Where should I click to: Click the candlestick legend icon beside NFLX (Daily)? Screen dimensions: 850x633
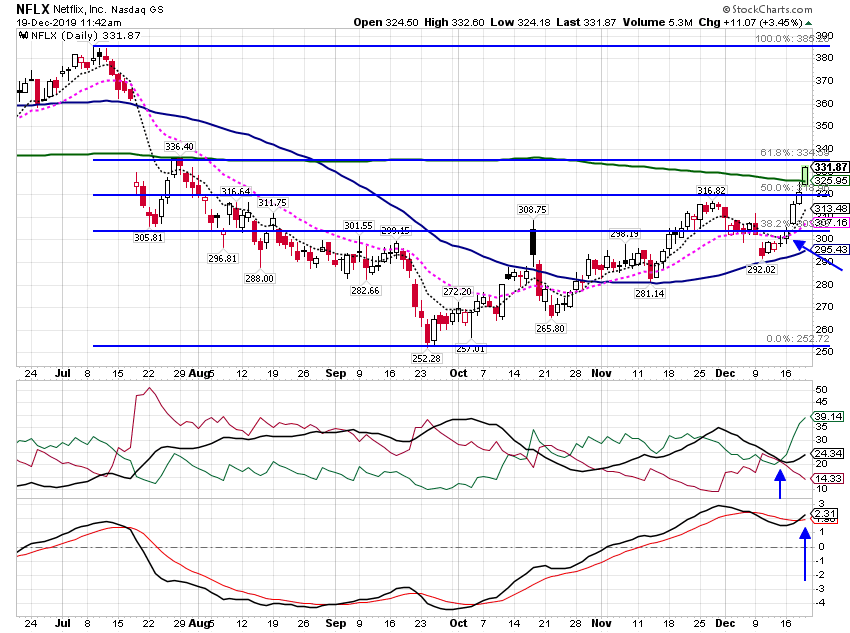click(23, 36)
